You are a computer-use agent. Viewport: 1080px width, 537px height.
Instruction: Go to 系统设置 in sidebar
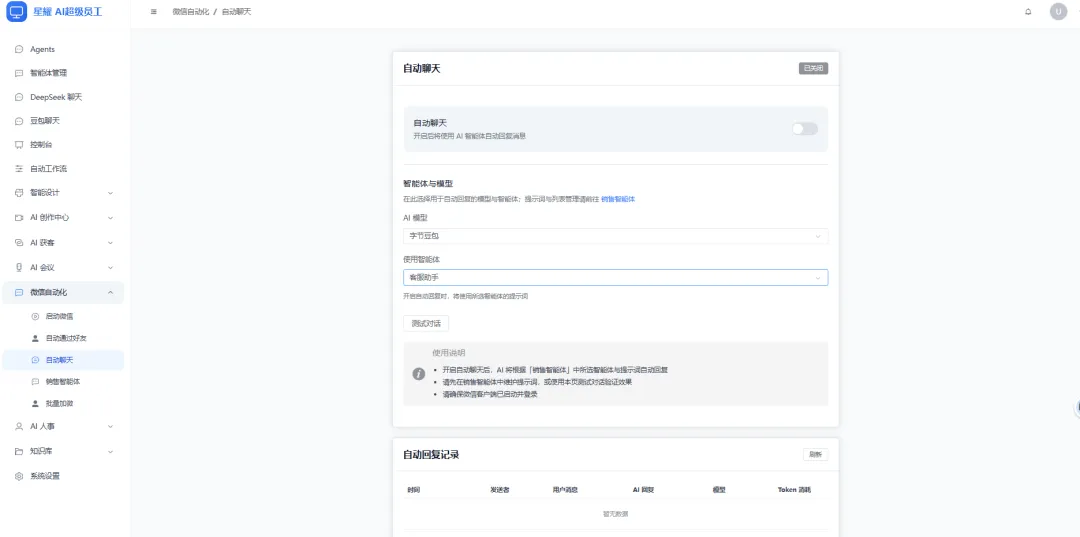pyautogui.click(x=63, y=476)
